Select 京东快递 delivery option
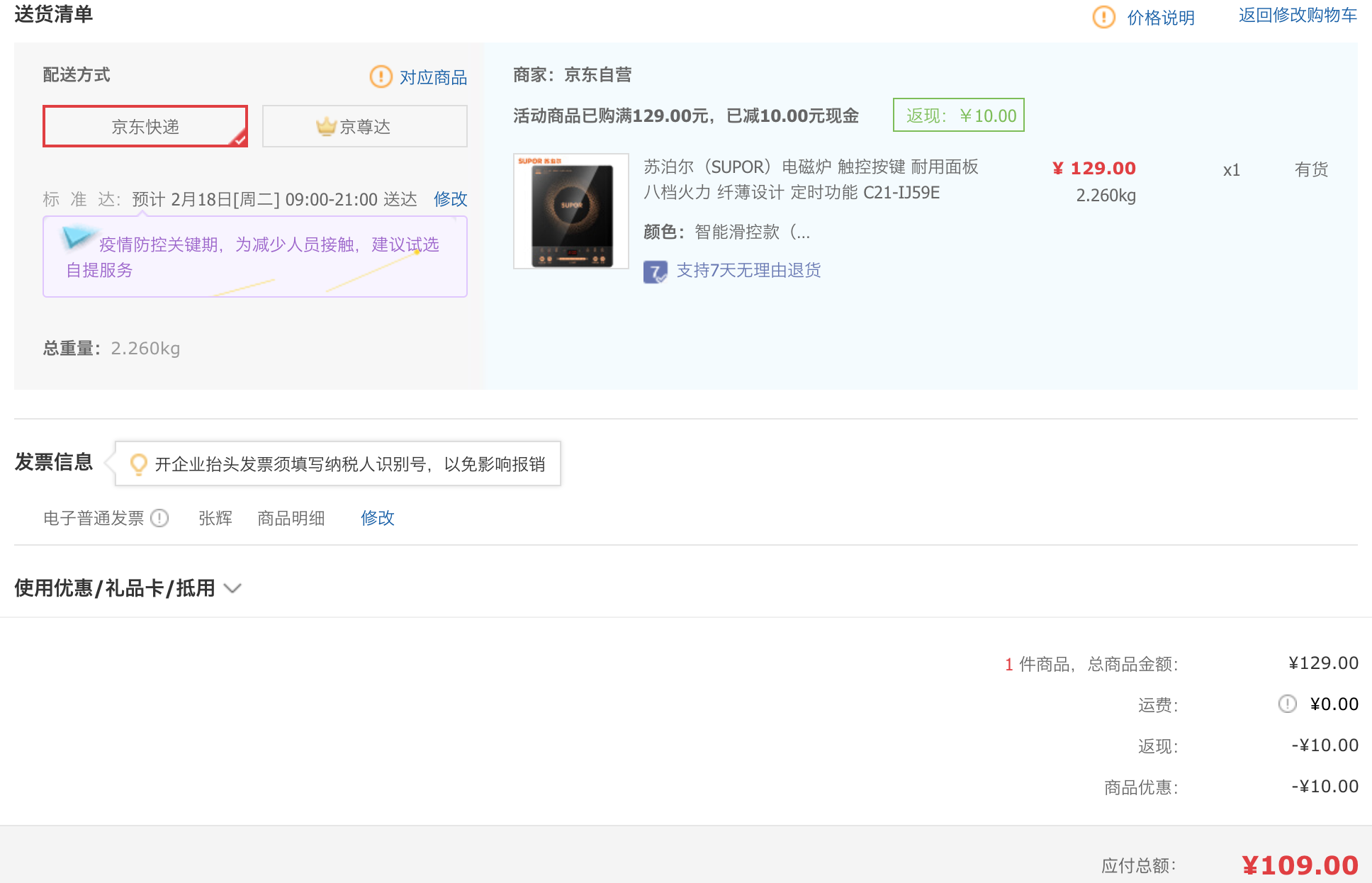 [x=145, y=126]
